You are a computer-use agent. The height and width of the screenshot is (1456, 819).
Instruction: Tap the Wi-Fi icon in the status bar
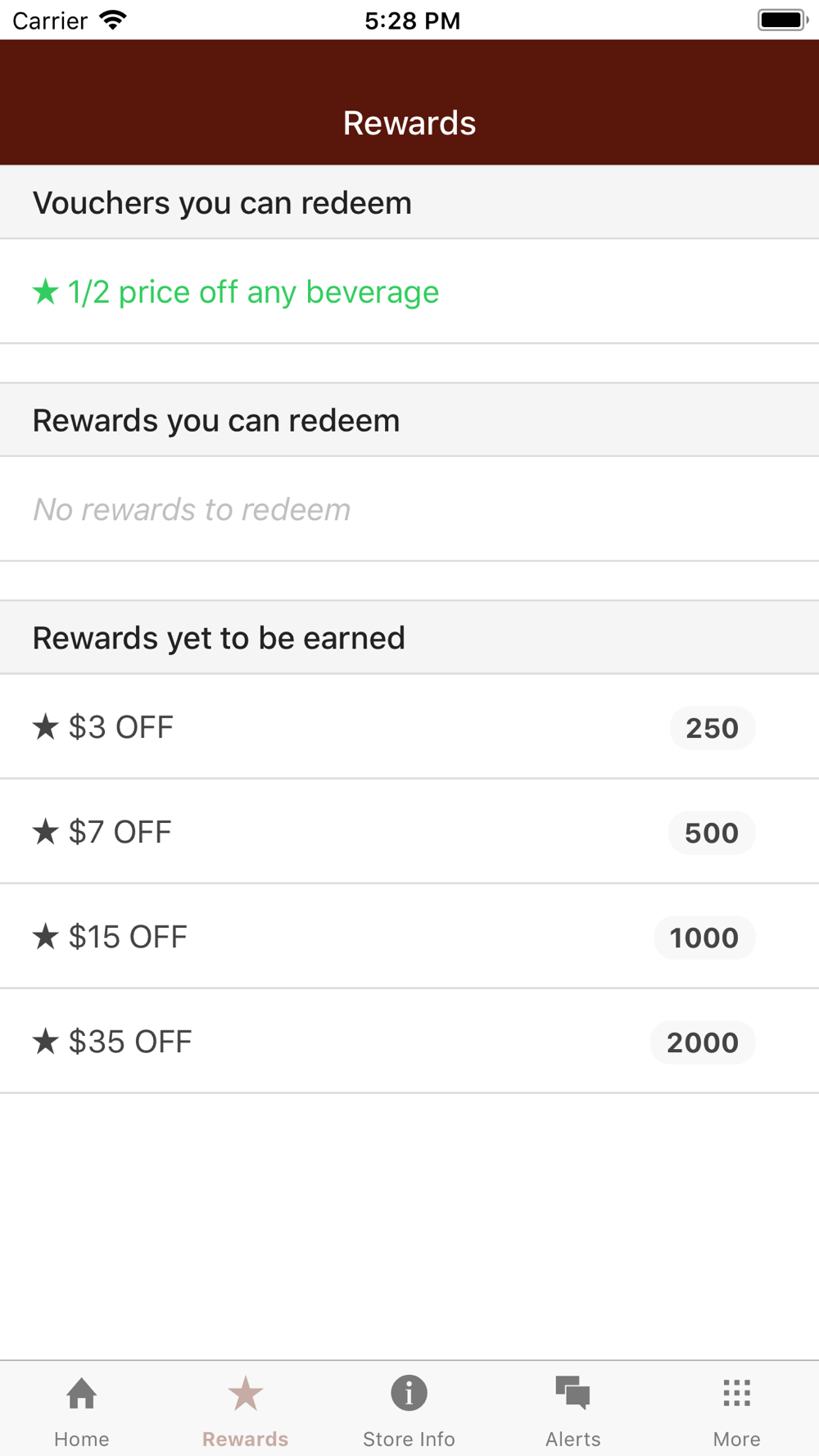point(113,20)
